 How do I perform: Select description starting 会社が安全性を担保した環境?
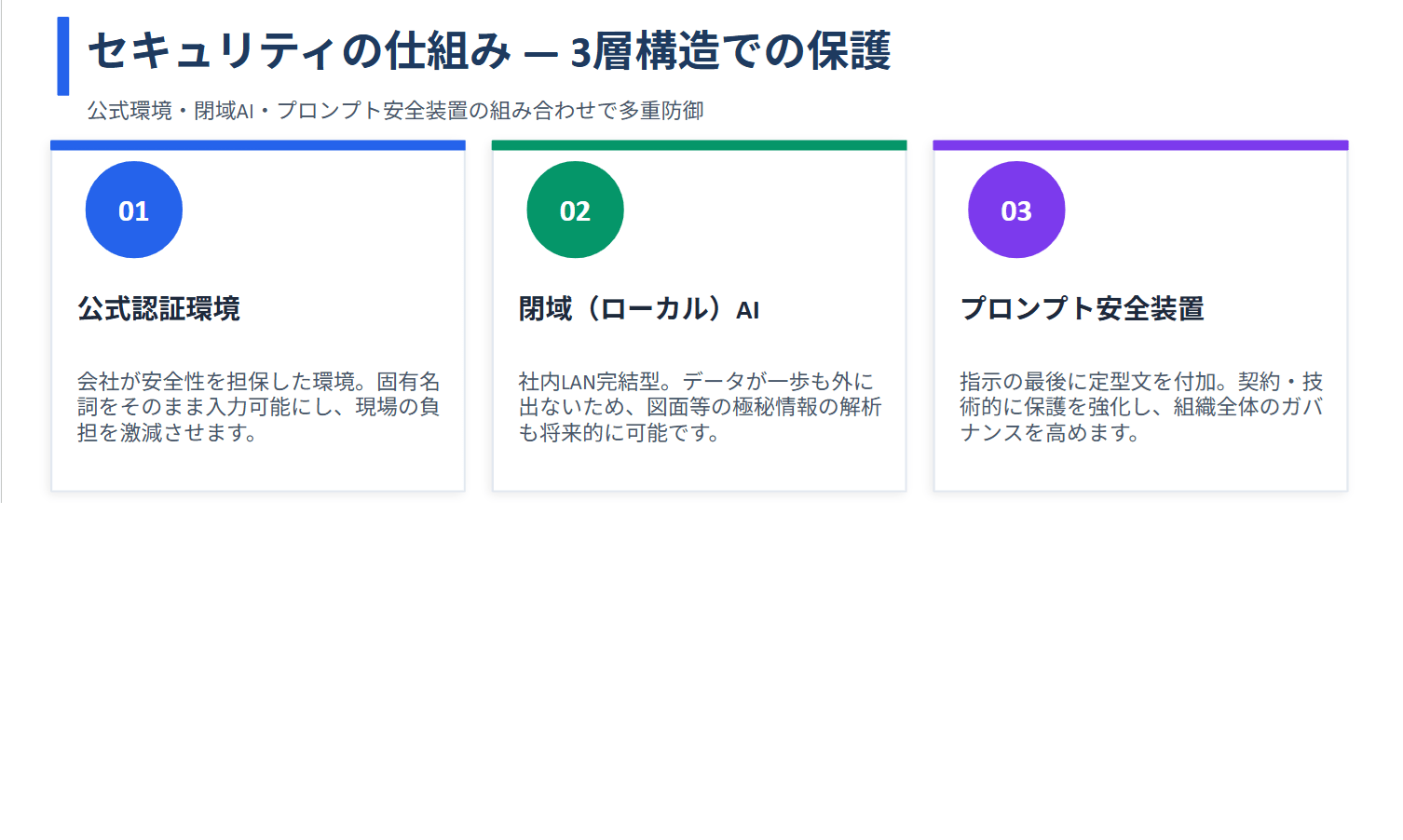click(258, 407)
